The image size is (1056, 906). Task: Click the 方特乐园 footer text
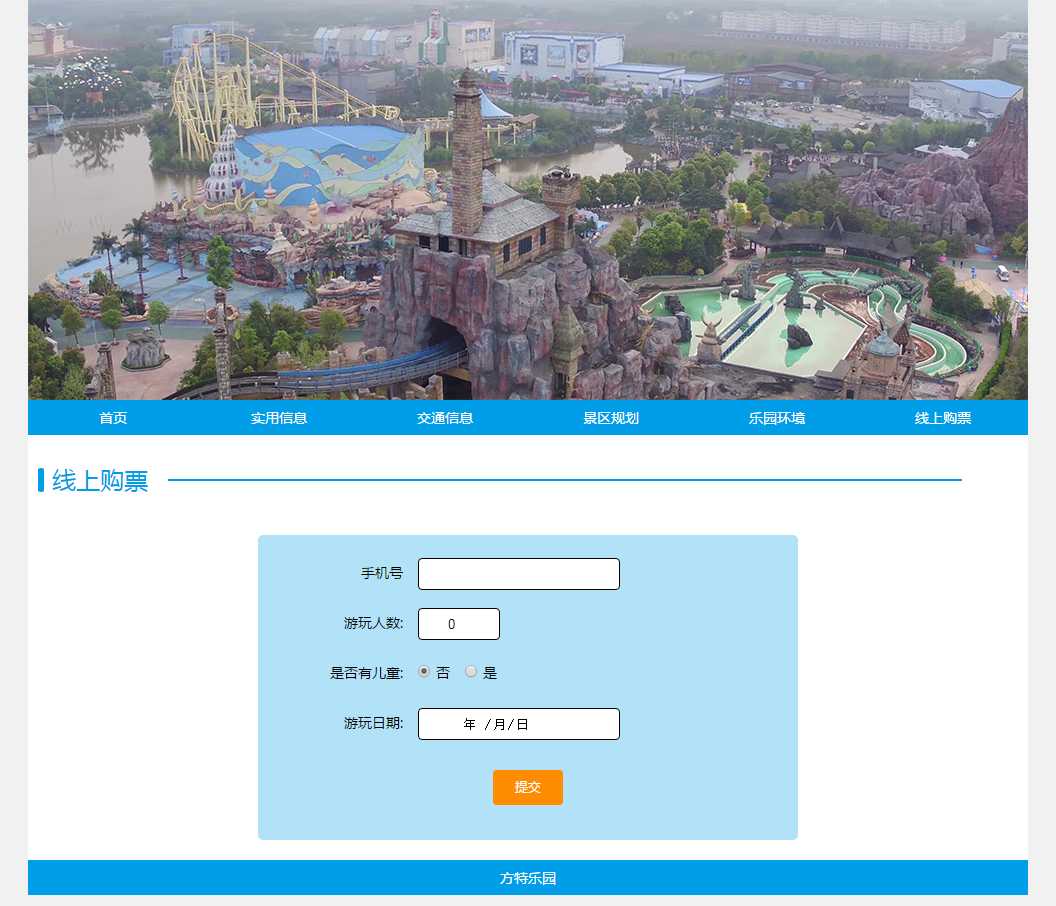(528, 878)
